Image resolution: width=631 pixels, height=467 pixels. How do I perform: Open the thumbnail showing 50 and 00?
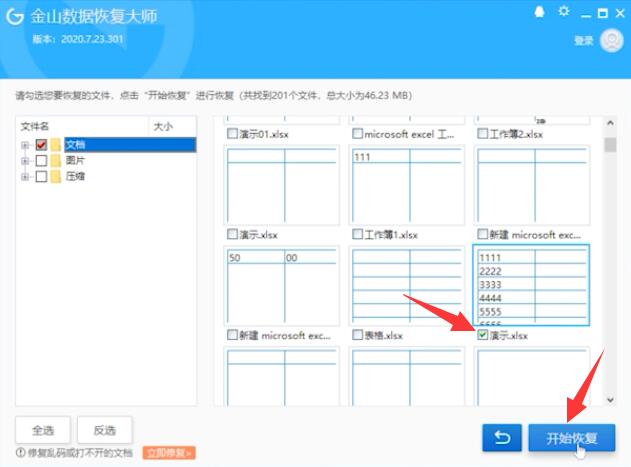[282, 285]
